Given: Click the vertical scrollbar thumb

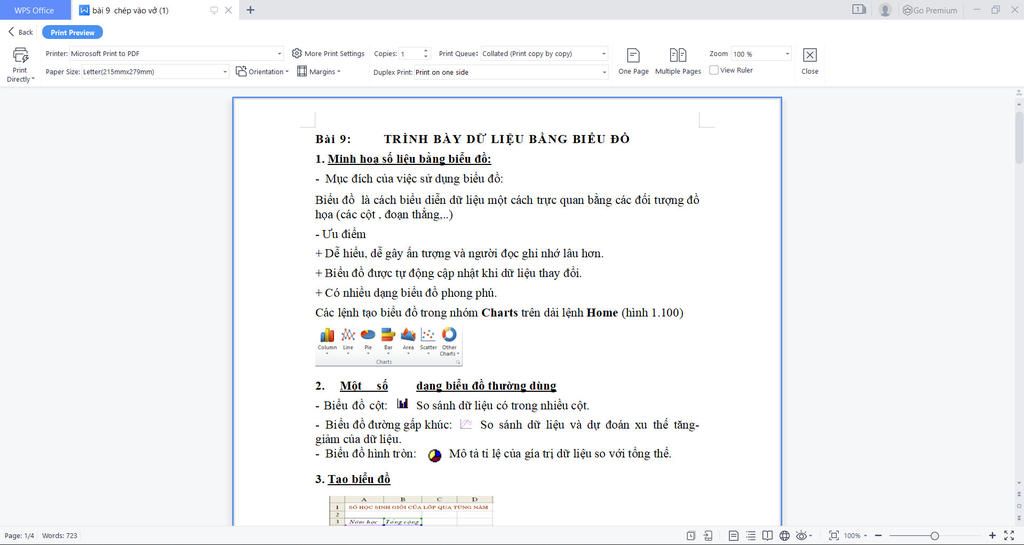Looking at the screenshot, I should 1019,137.
